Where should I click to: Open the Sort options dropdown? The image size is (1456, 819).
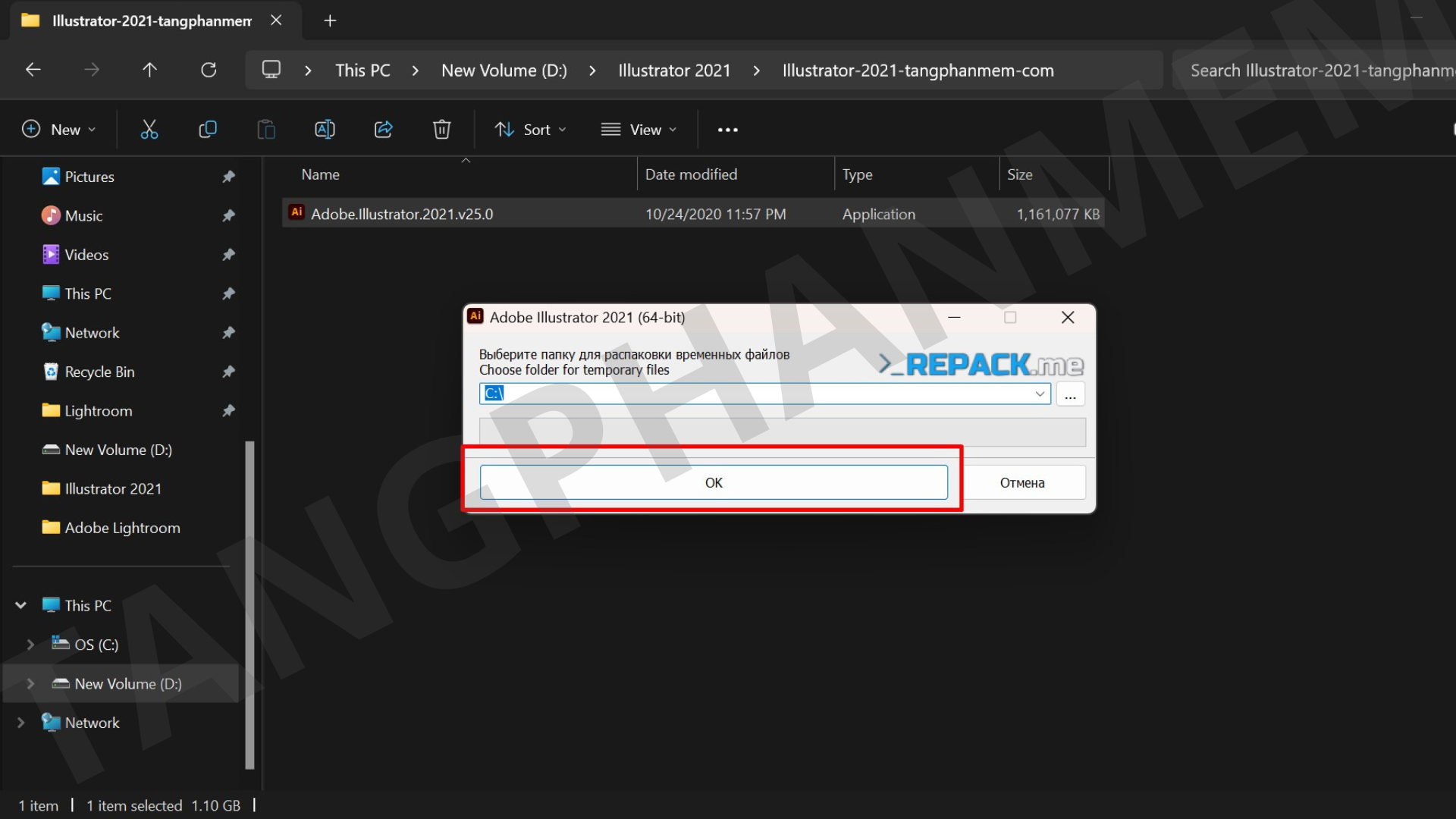pyautogui.click(x=531, y=130)
